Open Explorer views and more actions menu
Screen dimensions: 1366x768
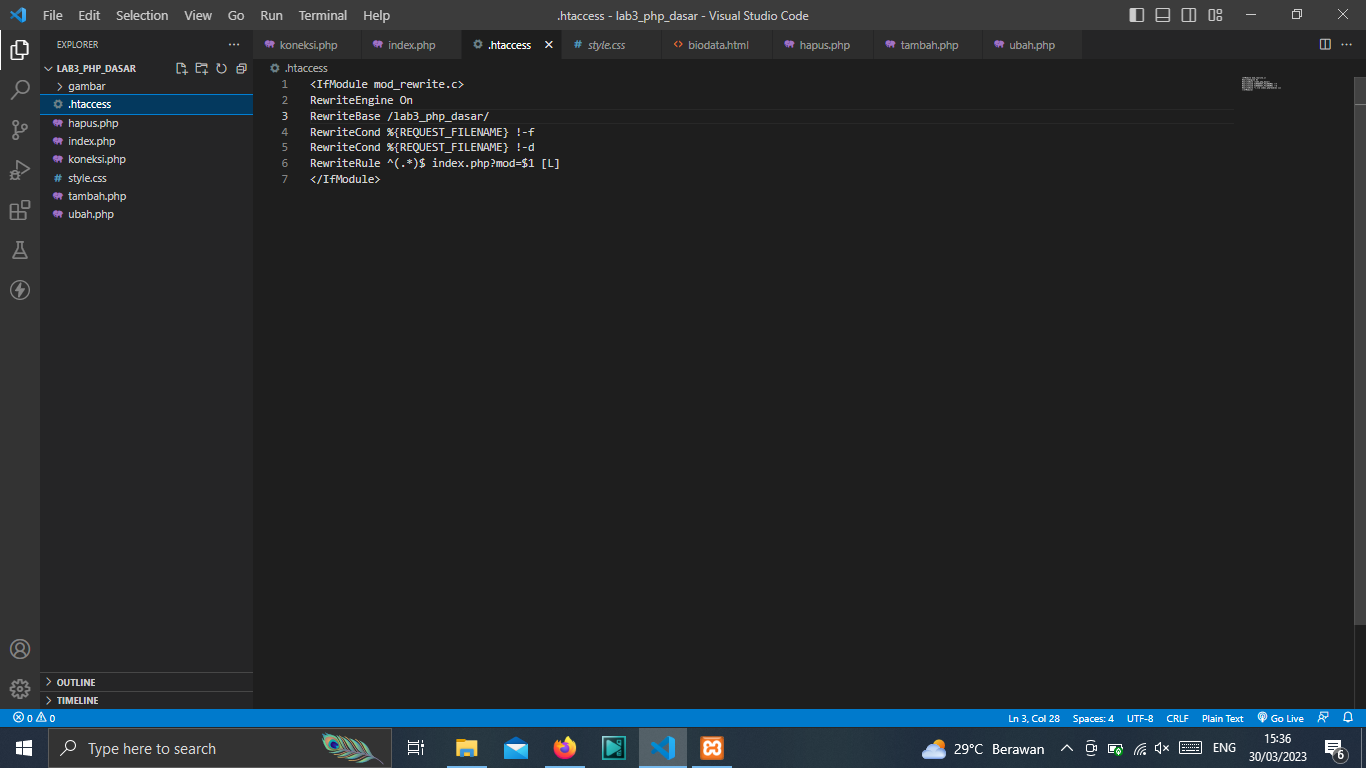[234, 45]
